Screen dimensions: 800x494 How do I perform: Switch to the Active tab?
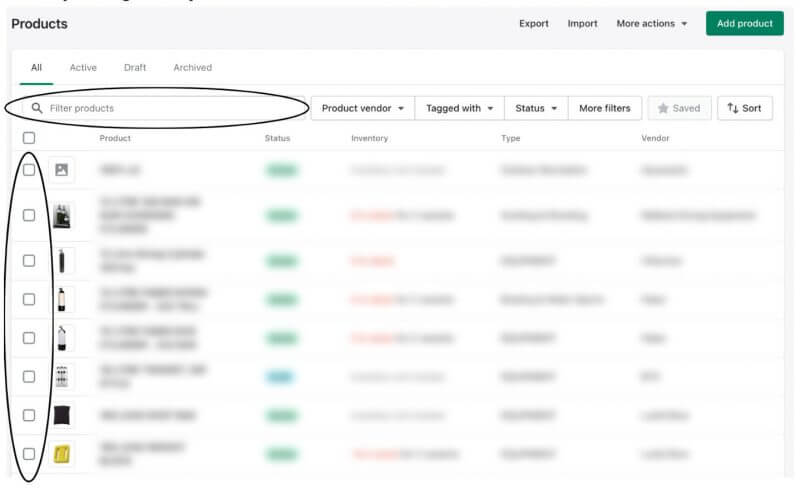click(x=83, y=68)
